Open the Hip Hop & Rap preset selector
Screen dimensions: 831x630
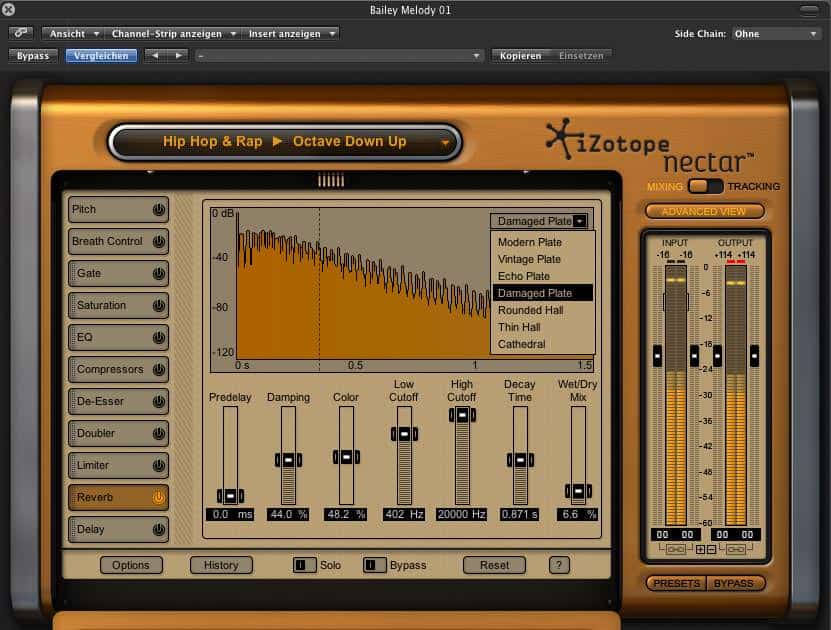[285, 141]
